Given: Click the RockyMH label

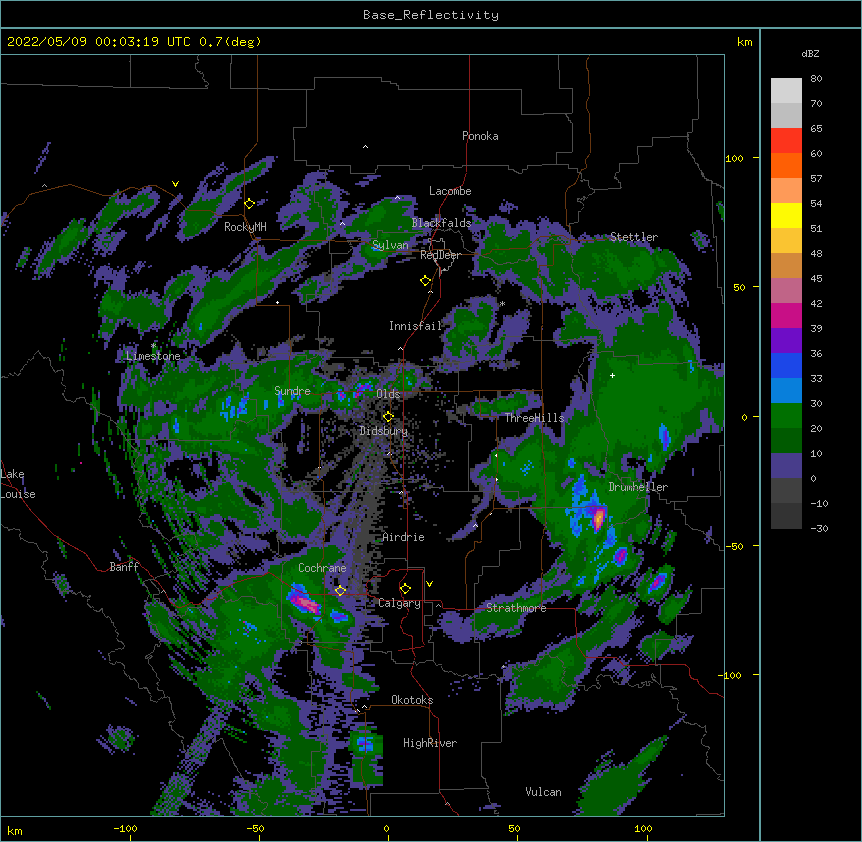Looking at the screenshot, I should (x=245, y=227).
